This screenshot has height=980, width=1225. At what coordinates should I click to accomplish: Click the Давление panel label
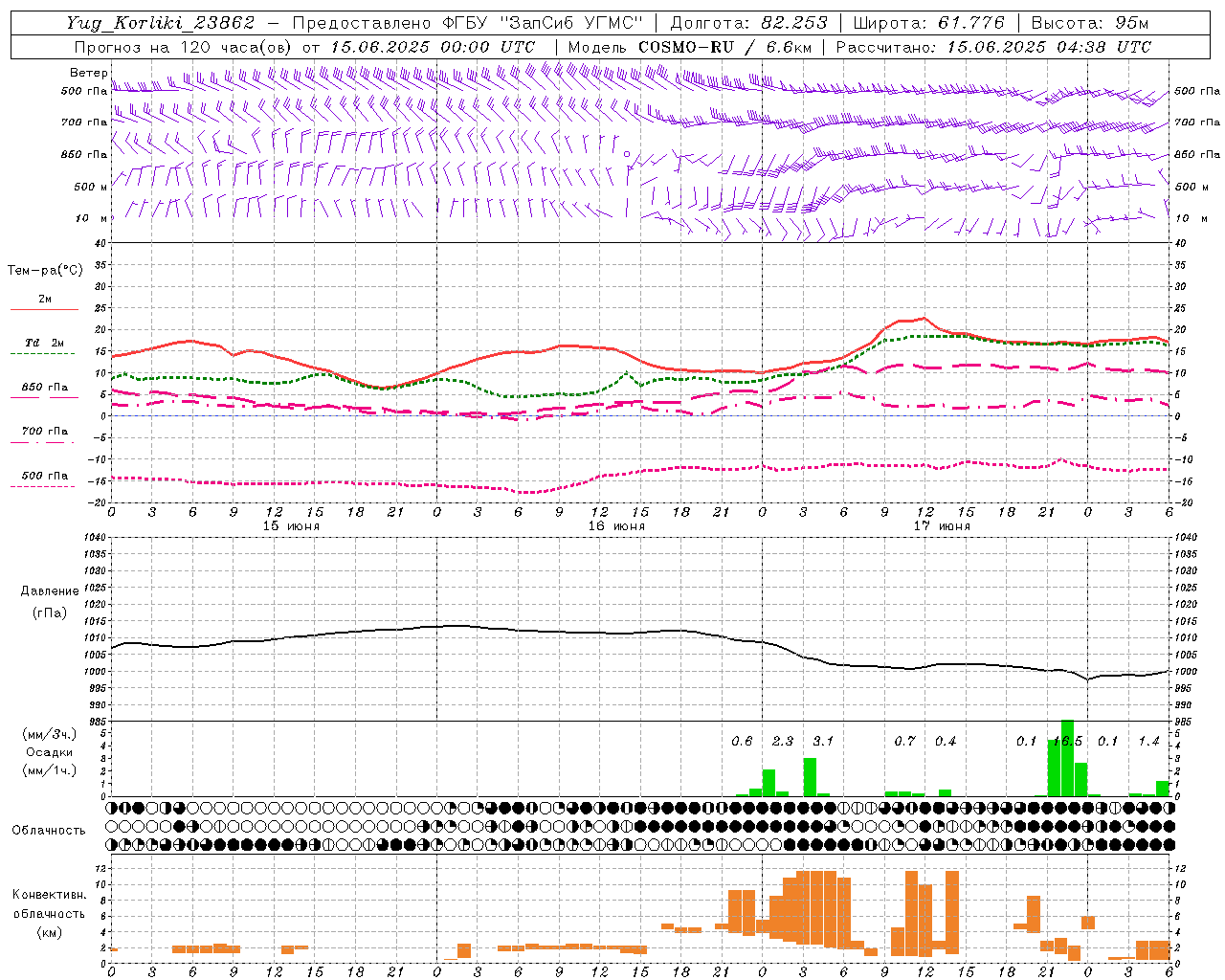pyautogui.click(x=50, y=591)
